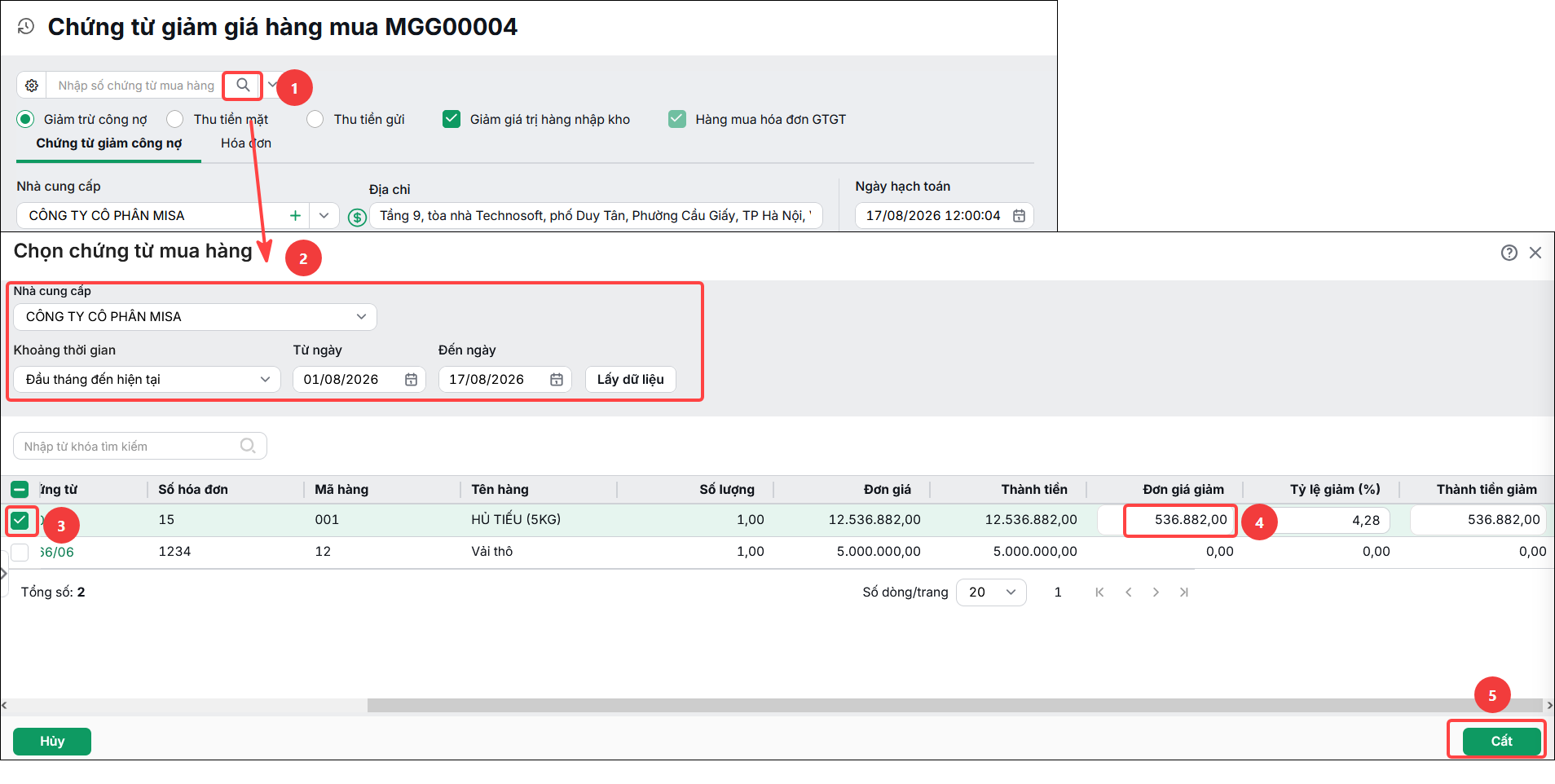Check the Vải thô row checkbox
Viewport: 1555px width, 784px height.
tap(20, 552)
